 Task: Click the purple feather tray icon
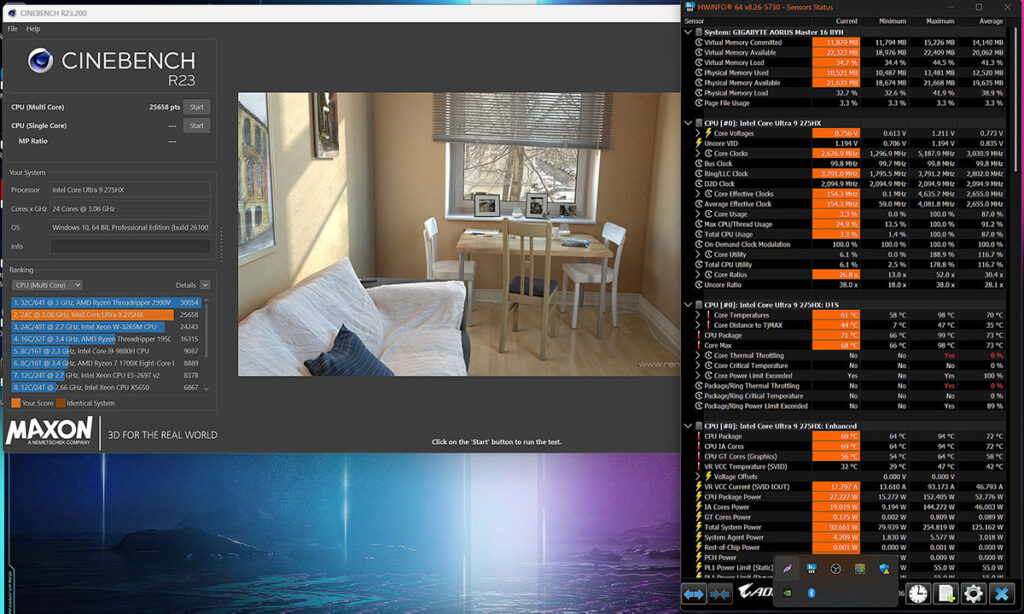click(x=788, y=568)
